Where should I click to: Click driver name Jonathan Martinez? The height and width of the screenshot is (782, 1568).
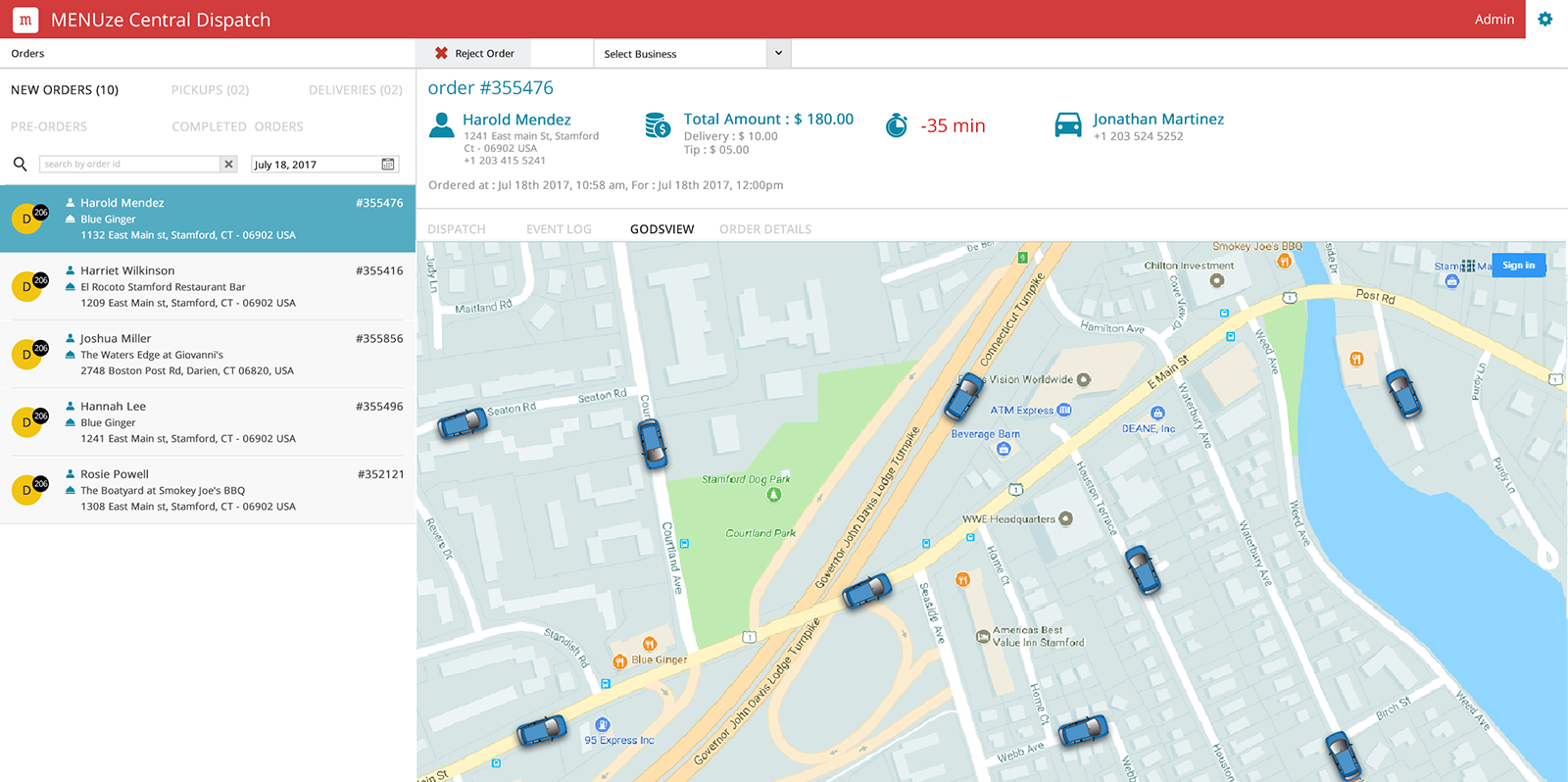coord(1158,119)
